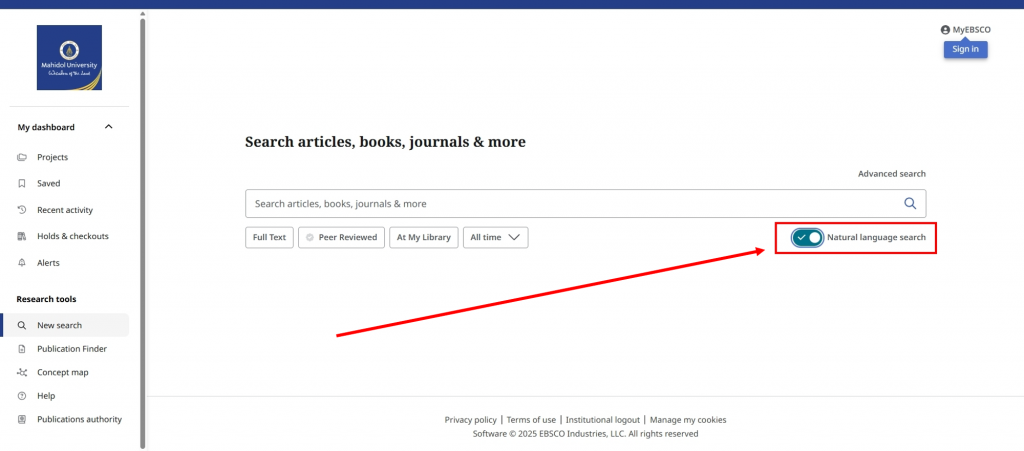Toggle the Natural language search switch
The image size is (1024, 451).
807,238
